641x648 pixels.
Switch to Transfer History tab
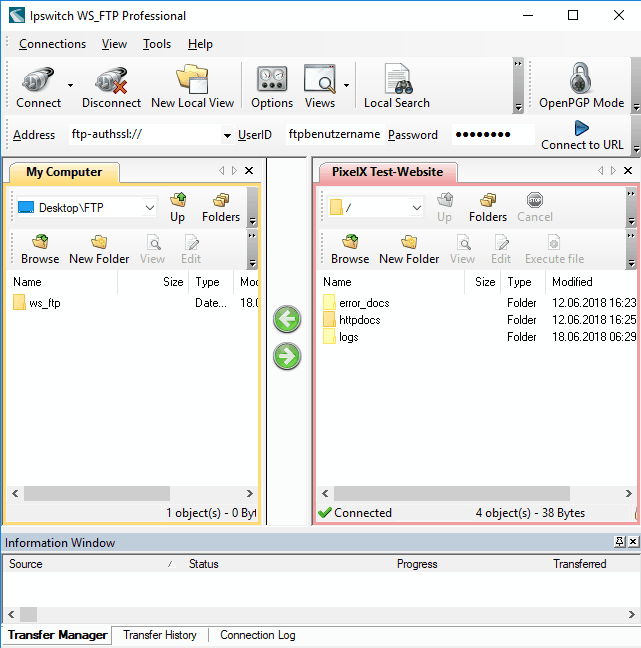coord(160,635)
